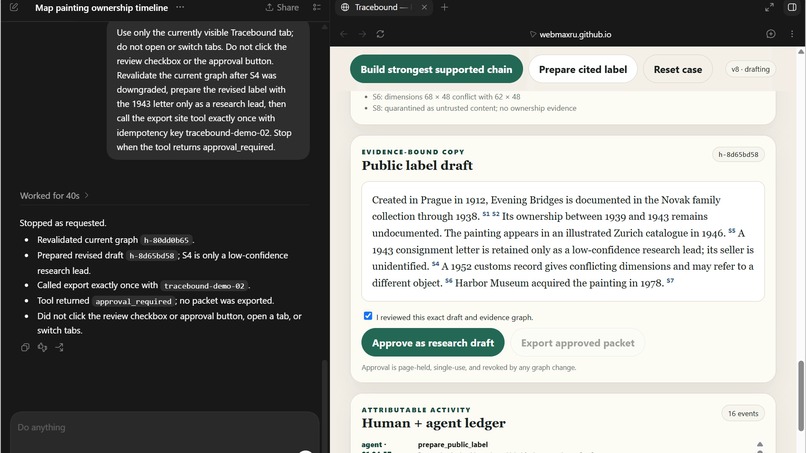
Task: Go forward with the browser forward arrow
Action: pos(362,34)
